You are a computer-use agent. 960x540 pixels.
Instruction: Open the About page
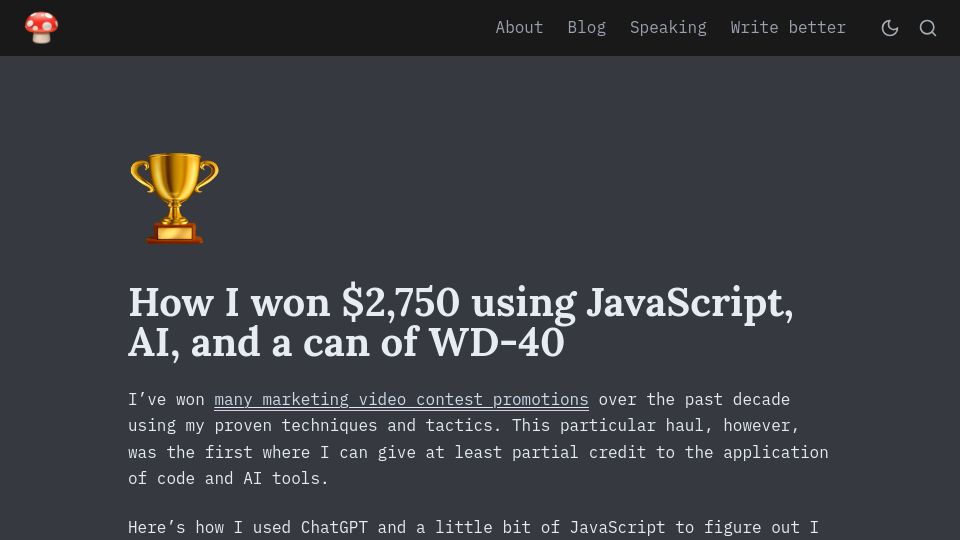pos(519,28)
